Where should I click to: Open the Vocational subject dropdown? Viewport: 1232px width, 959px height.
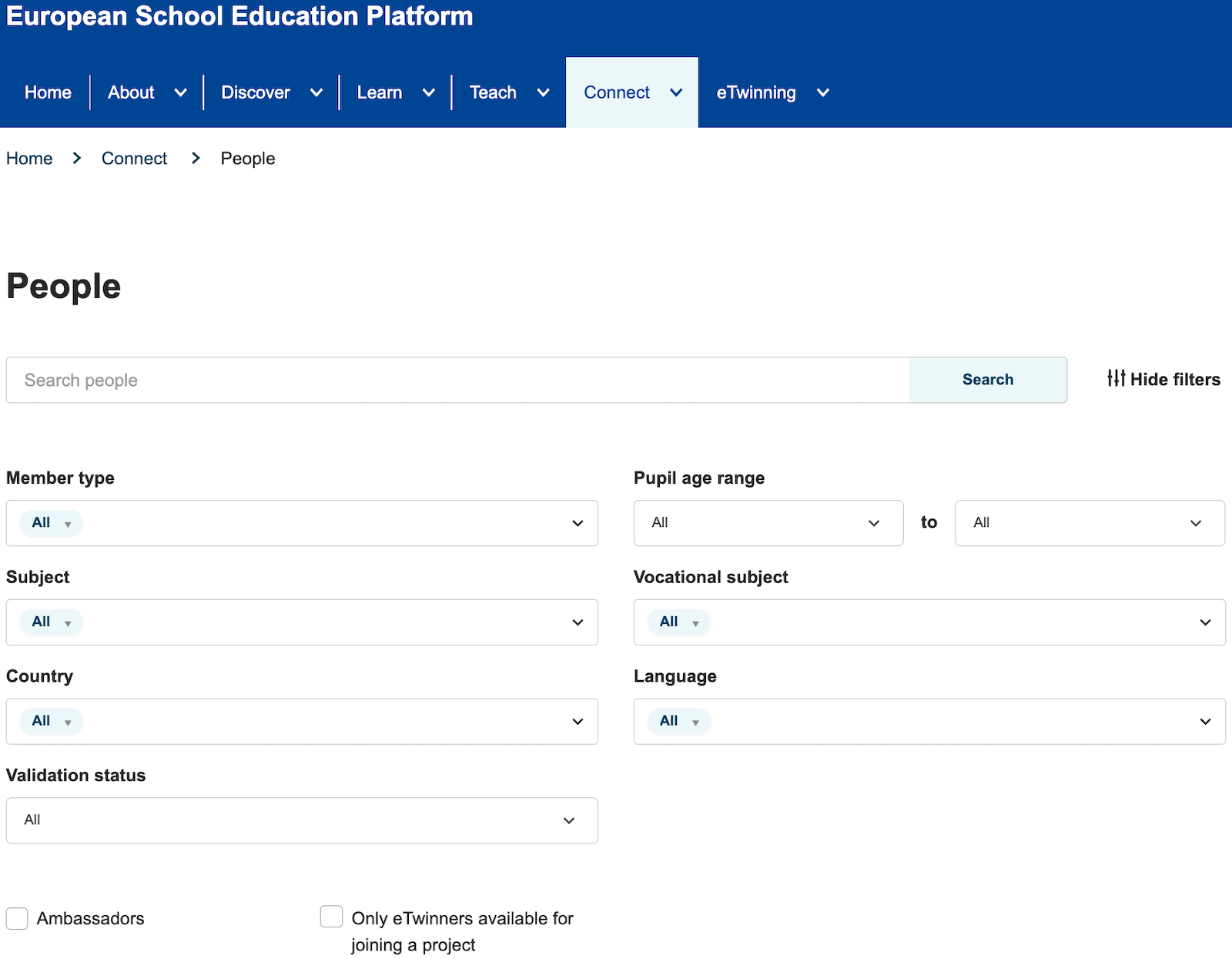tap(929, 622)
